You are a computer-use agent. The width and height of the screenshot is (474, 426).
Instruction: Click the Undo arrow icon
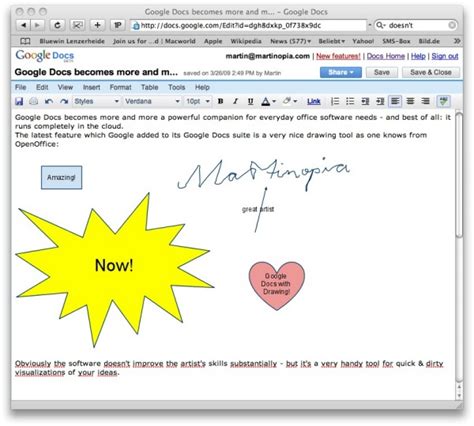pos(49,101)
